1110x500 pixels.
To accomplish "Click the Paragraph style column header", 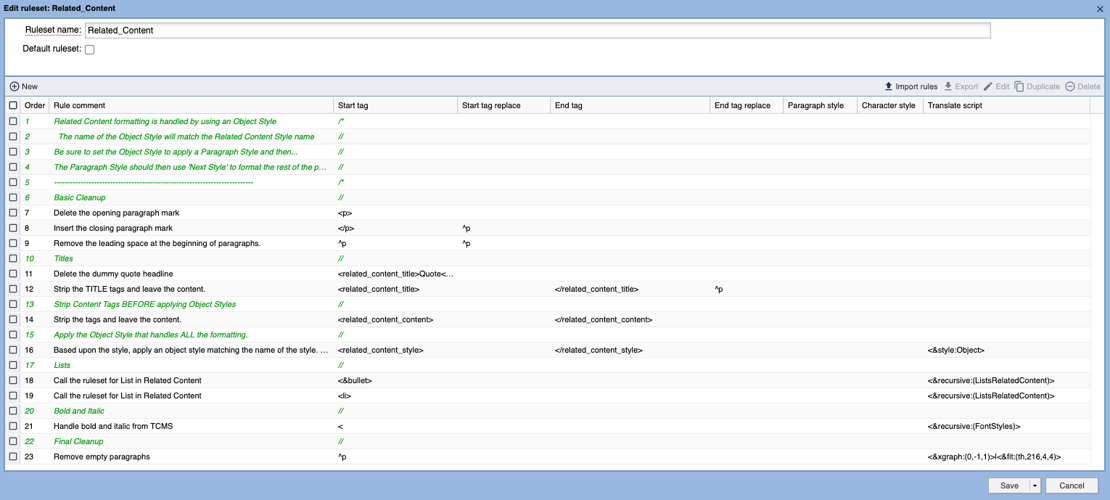I will [819, 105].
